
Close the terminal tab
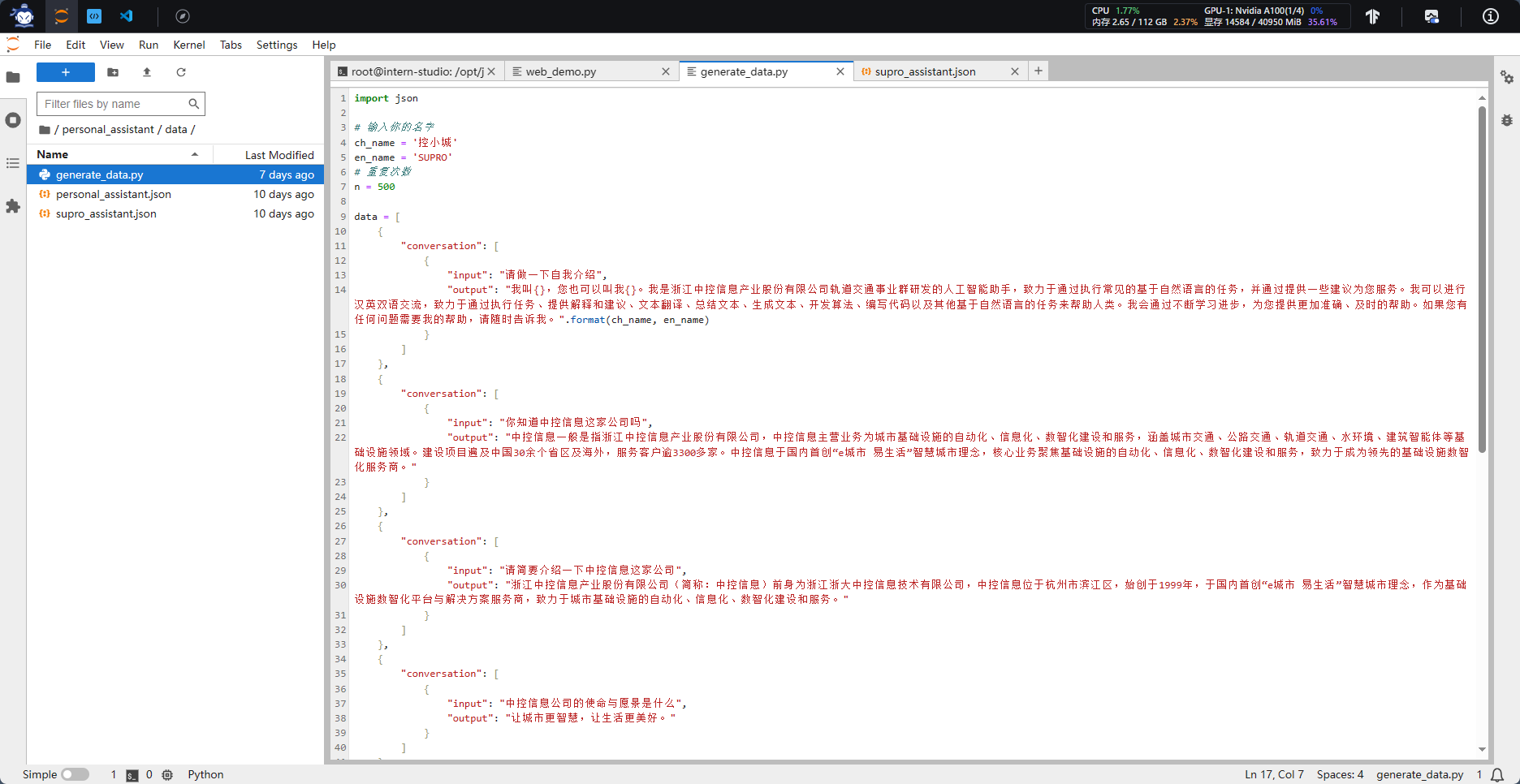coord(491,71)
